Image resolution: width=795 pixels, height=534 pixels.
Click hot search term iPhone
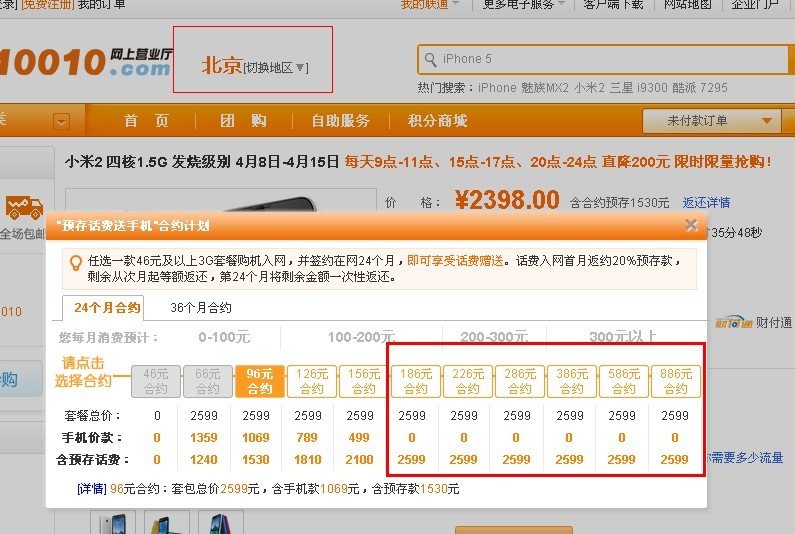coord(497,88)
